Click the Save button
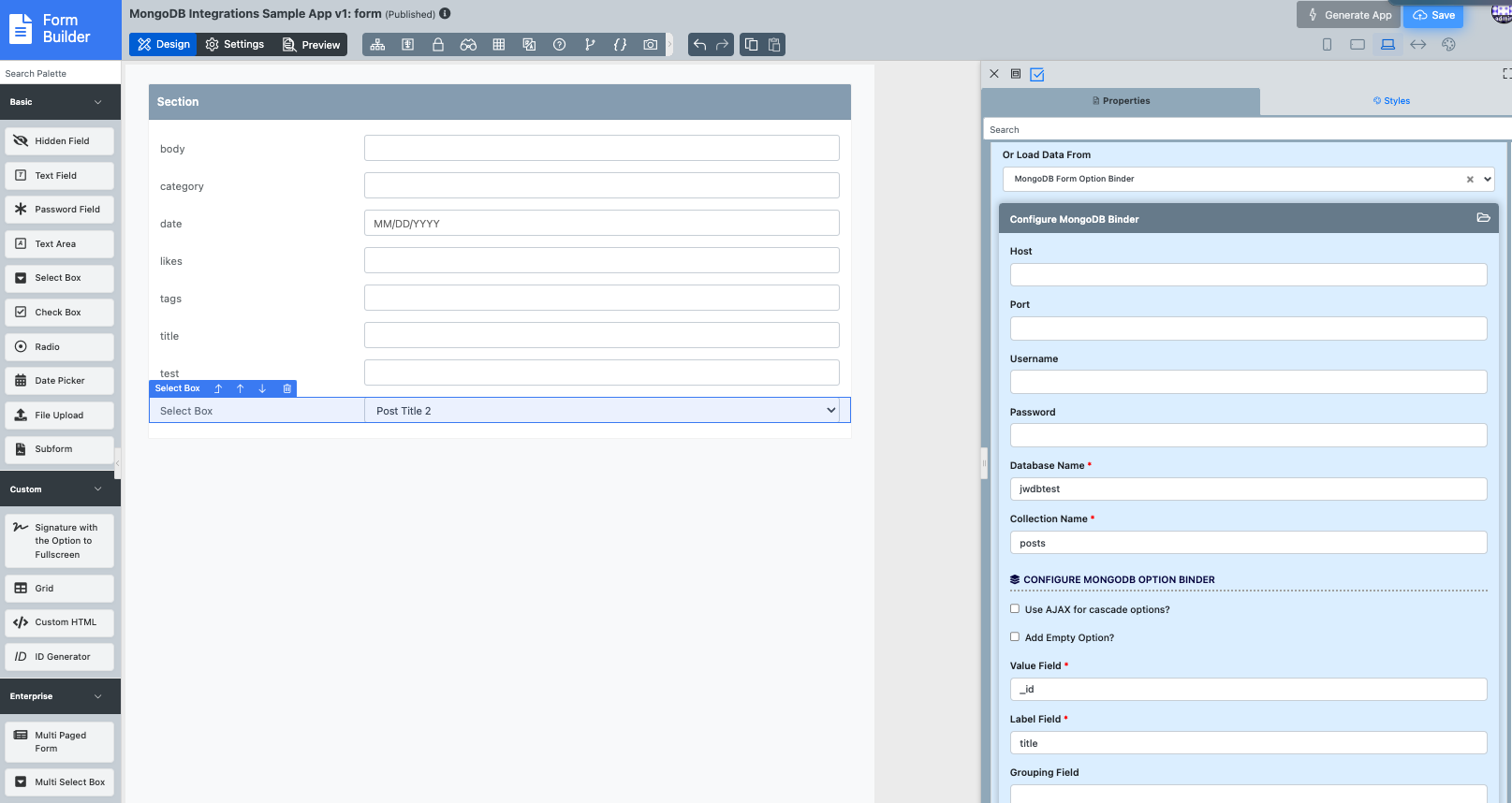This screenshot has height=803, width=1512. (1433, 15)
